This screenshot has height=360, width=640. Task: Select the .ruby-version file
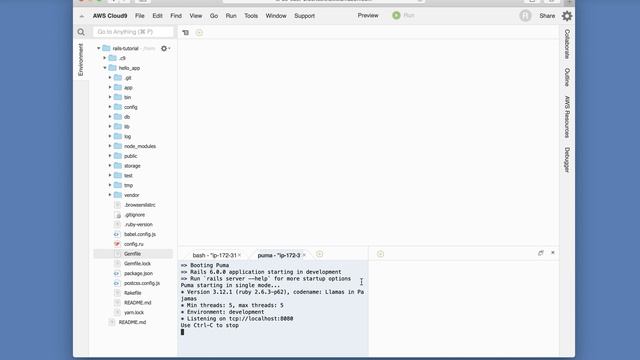pyautogui.click(x=138, y=224)
